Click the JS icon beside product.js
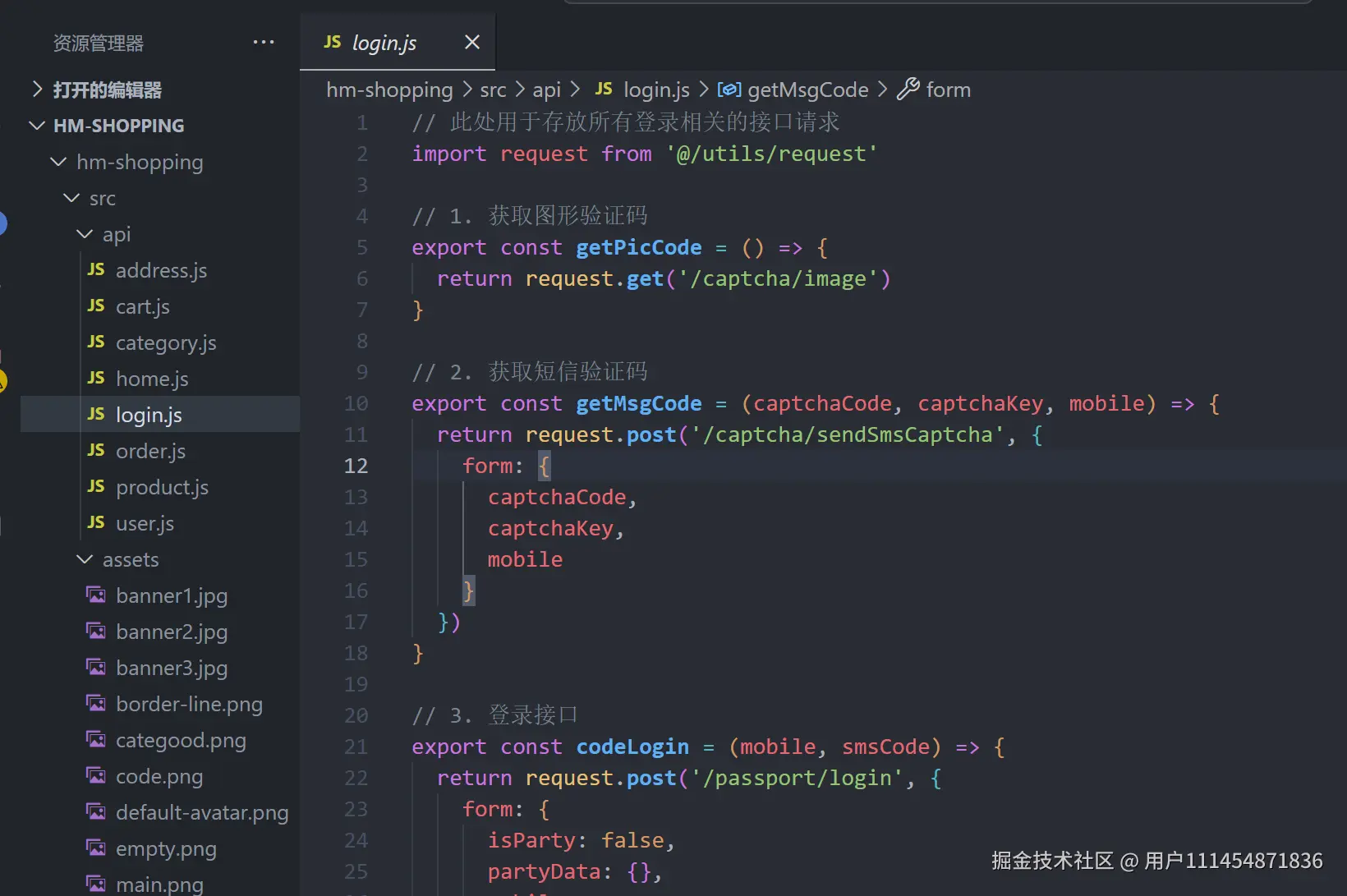 pyautogui.click(x=96, y=486)
